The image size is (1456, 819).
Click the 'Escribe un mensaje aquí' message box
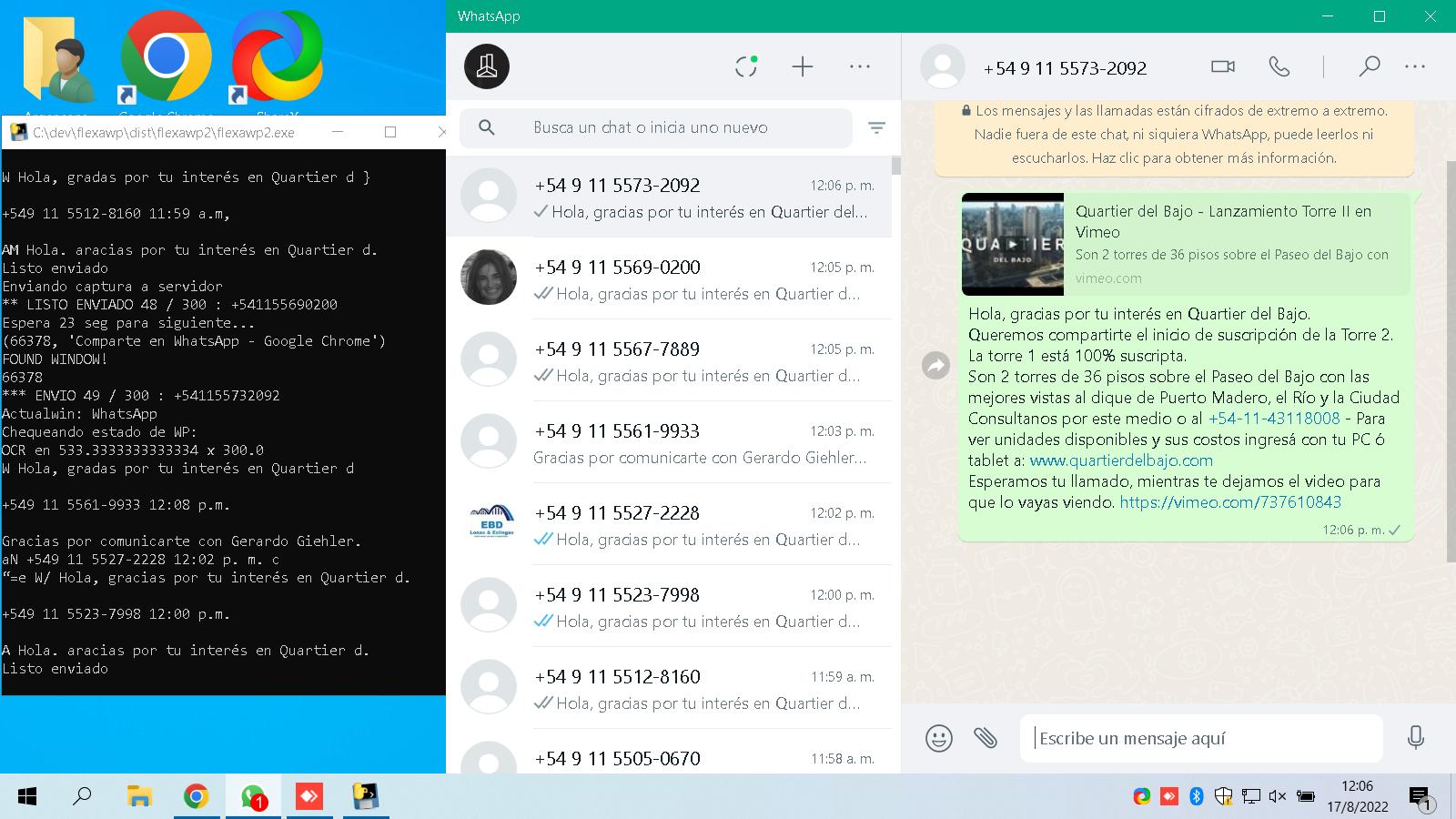pos(1201,738)
